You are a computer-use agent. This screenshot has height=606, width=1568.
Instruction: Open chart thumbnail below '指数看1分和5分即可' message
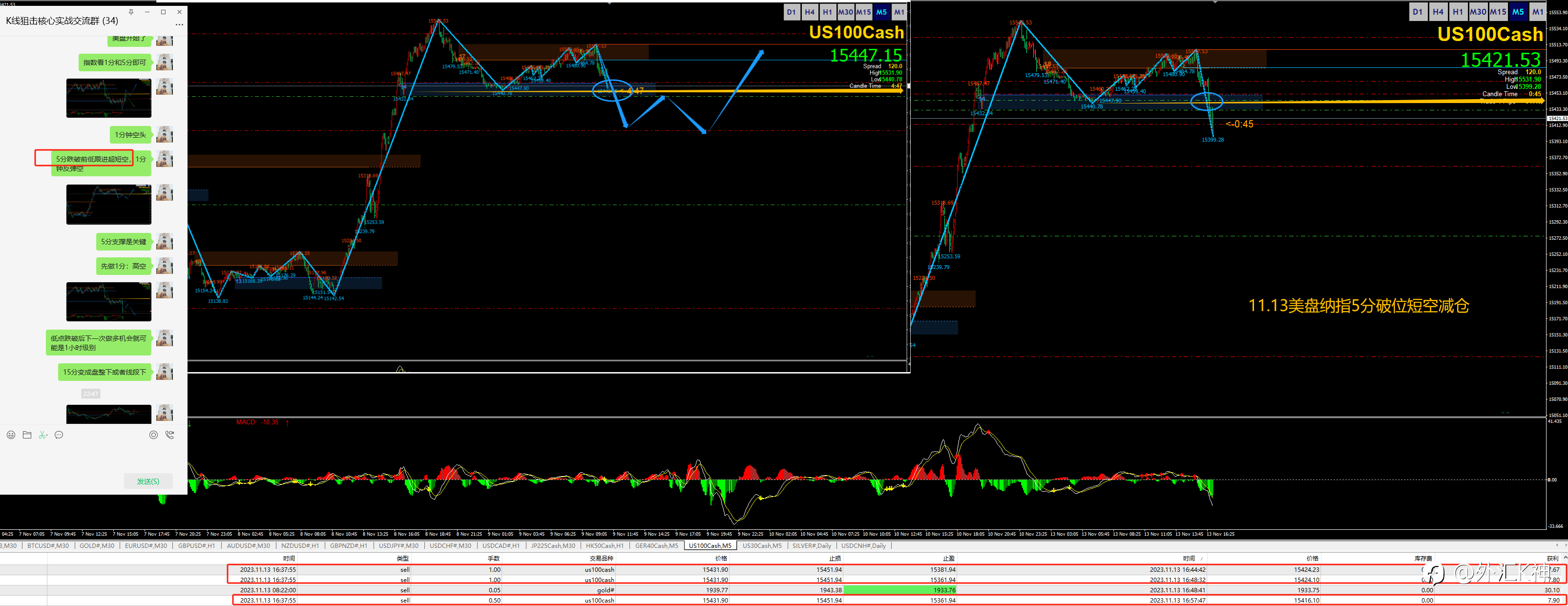click(109, 98)
